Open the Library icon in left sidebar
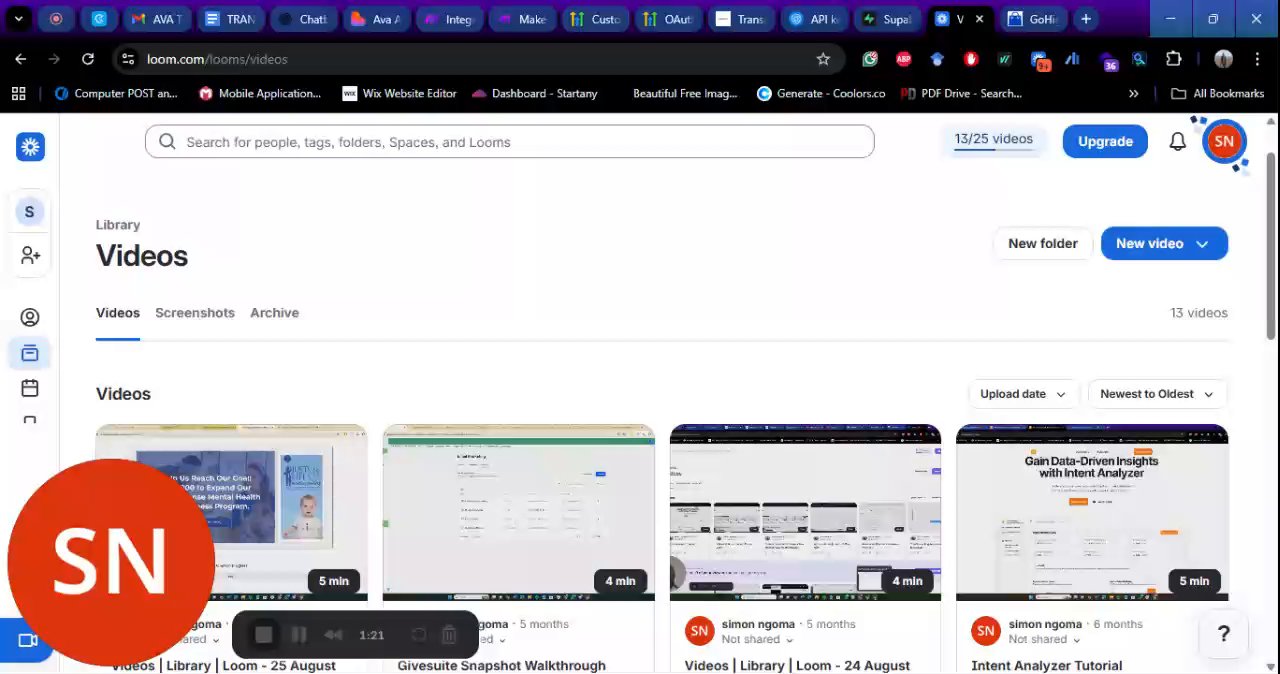This screenshot has width=1280, height=674. click(x=30, y=353)
